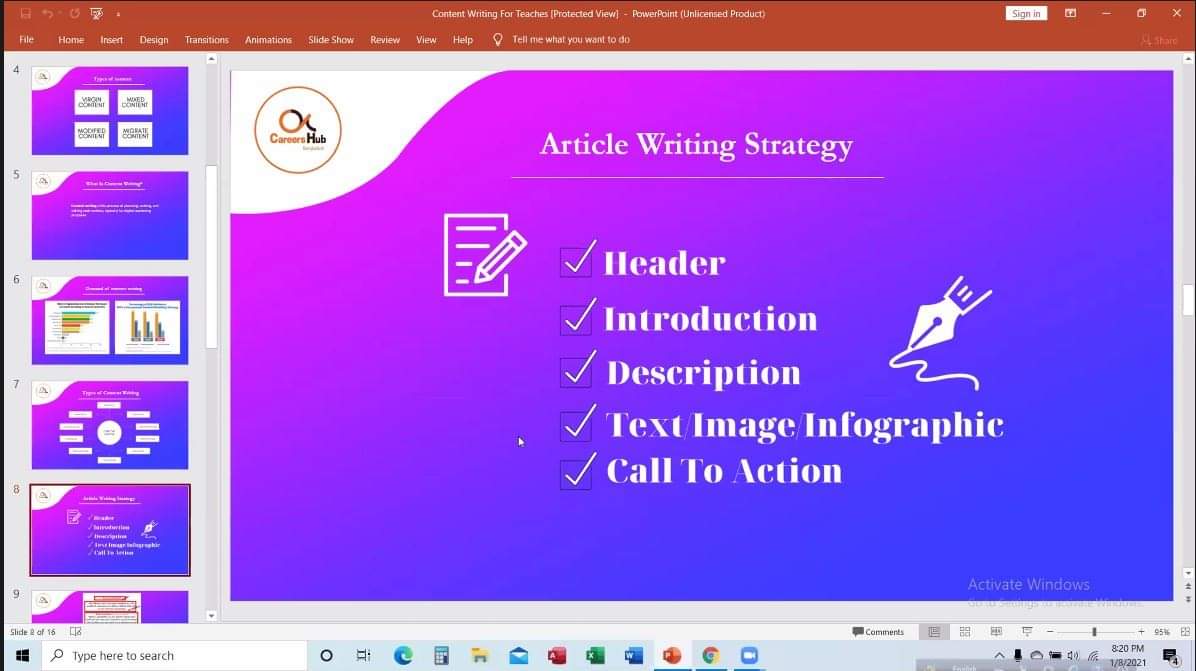Open Ribbon Display Options
1196x671 pixels.
tap(1070, 14)
